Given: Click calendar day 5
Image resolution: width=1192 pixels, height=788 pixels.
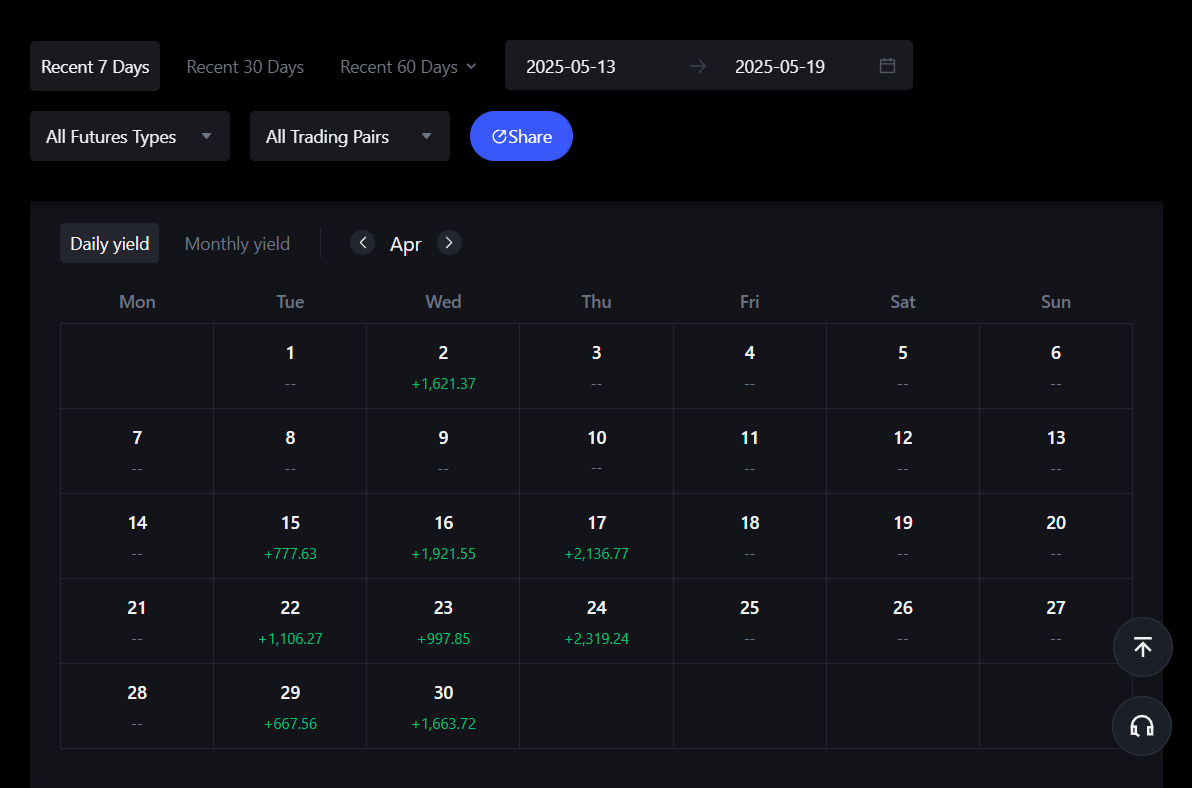Looking at the screenshot, I should click(x=902, y=366).
